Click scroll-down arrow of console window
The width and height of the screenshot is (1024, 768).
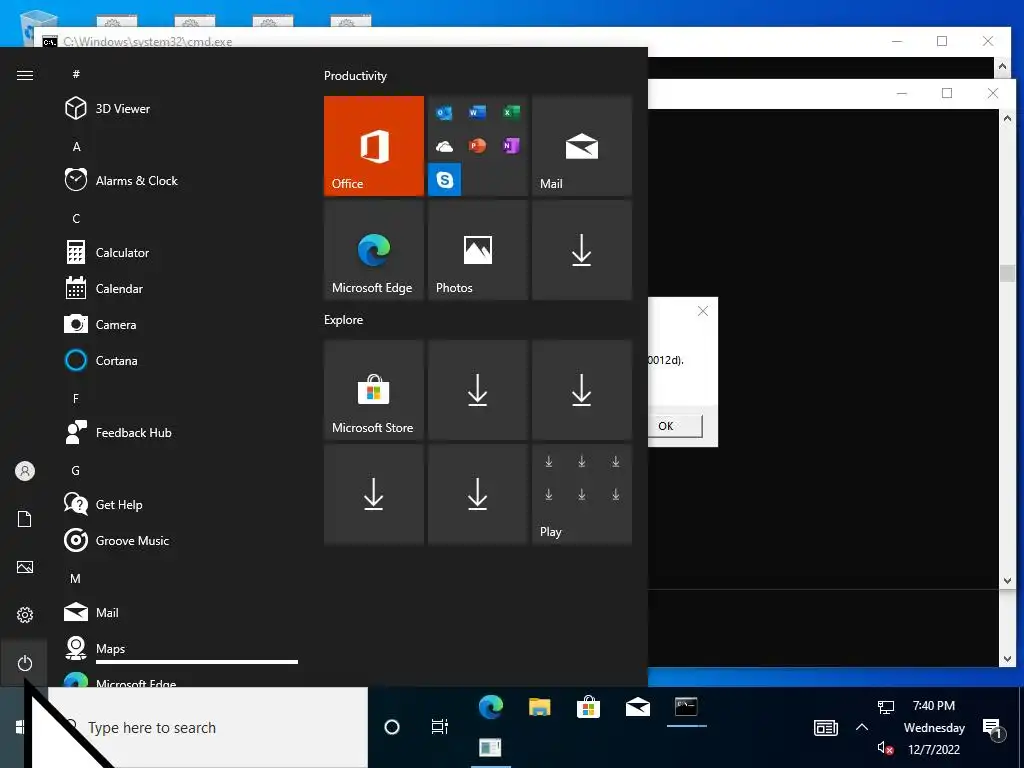(1007, 581)
